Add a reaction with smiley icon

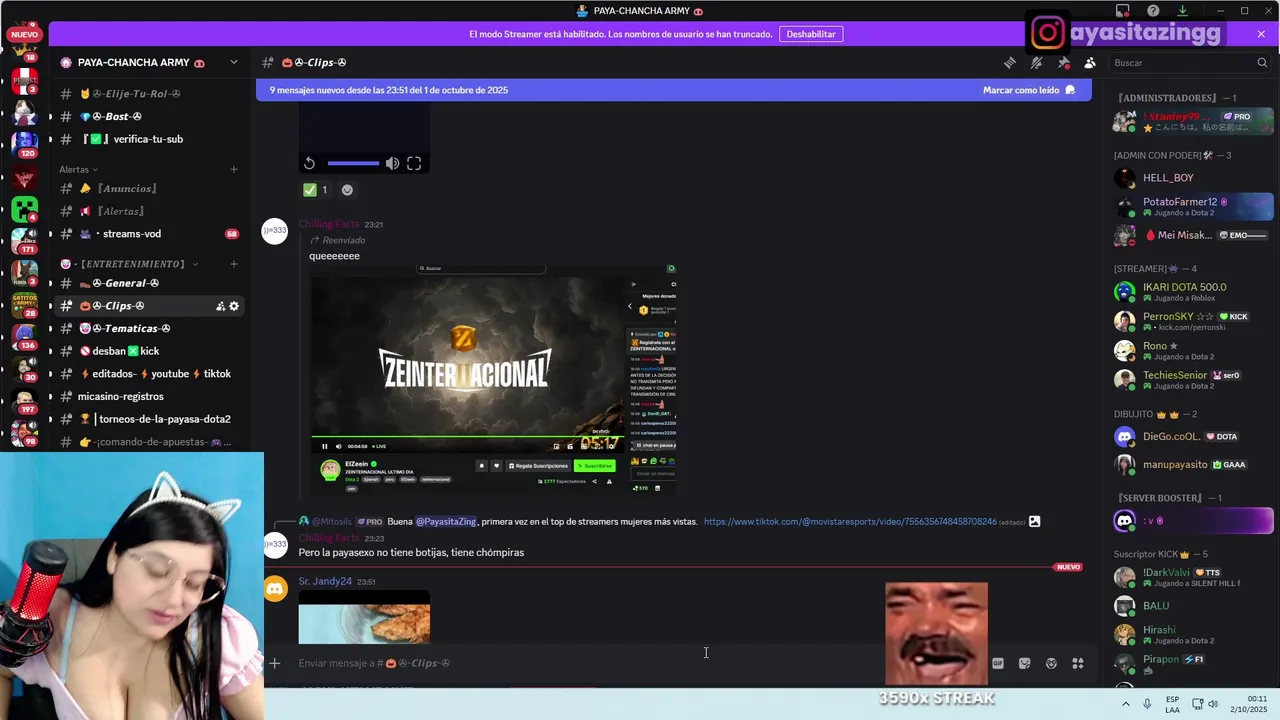(347, 190)
